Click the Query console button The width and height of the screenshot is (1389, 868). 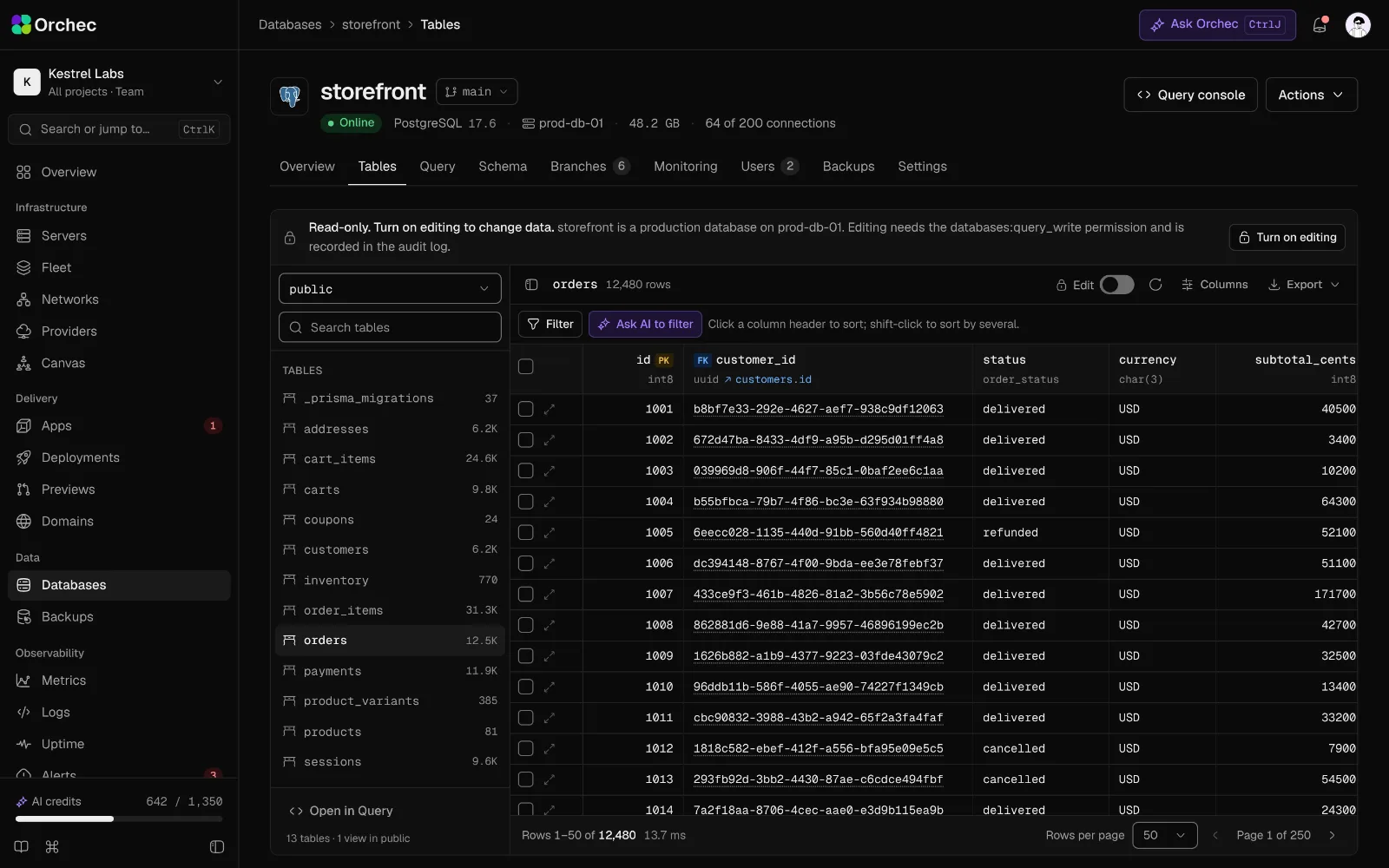[1191, 95]
